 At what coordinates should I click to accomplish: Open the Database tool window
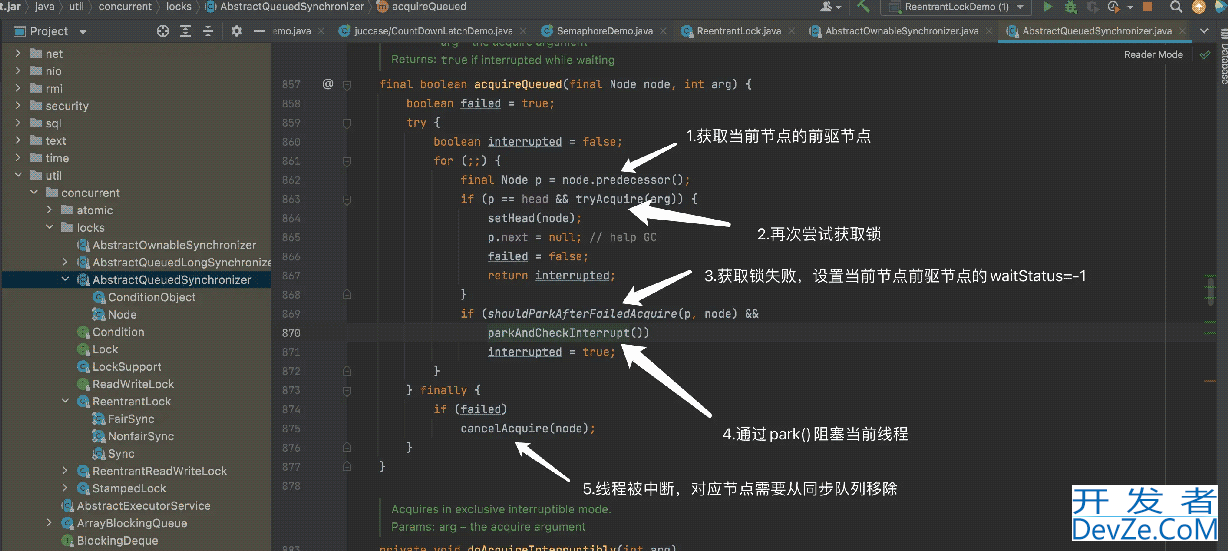[x=1221, y=62]
